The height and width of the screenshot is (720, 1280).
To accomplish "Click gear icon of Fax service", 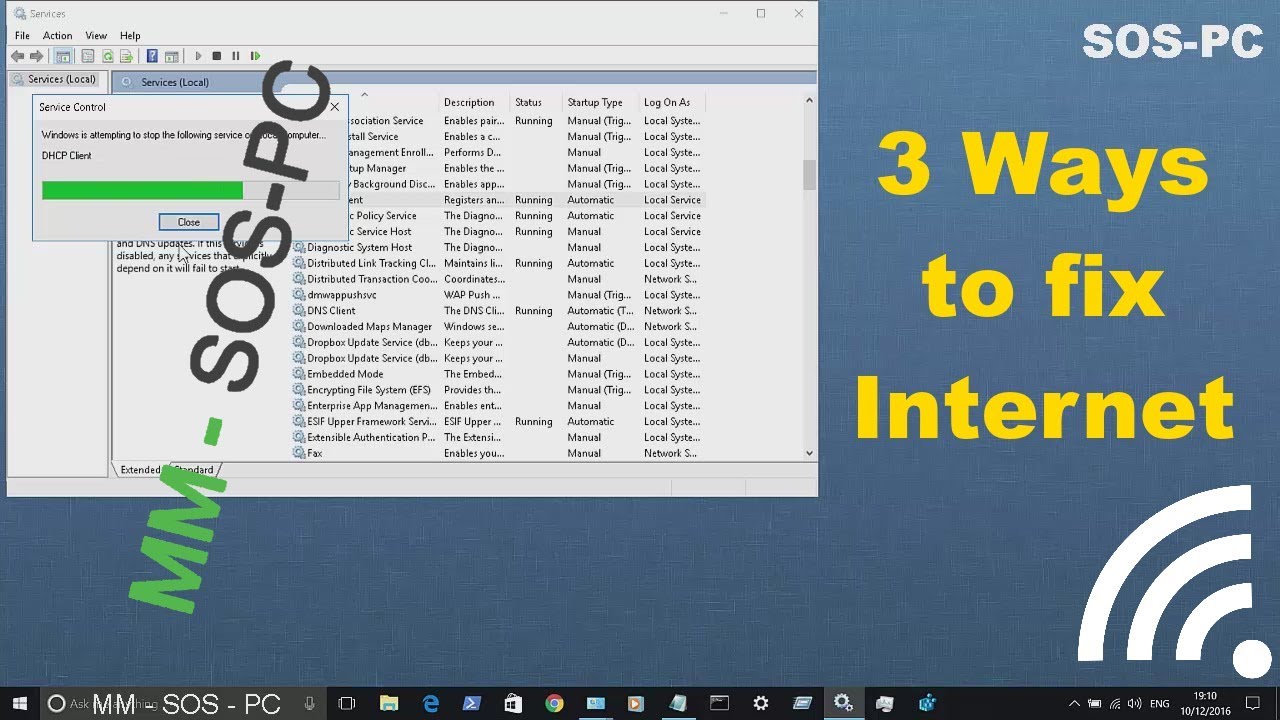I will tap(299, 453).
